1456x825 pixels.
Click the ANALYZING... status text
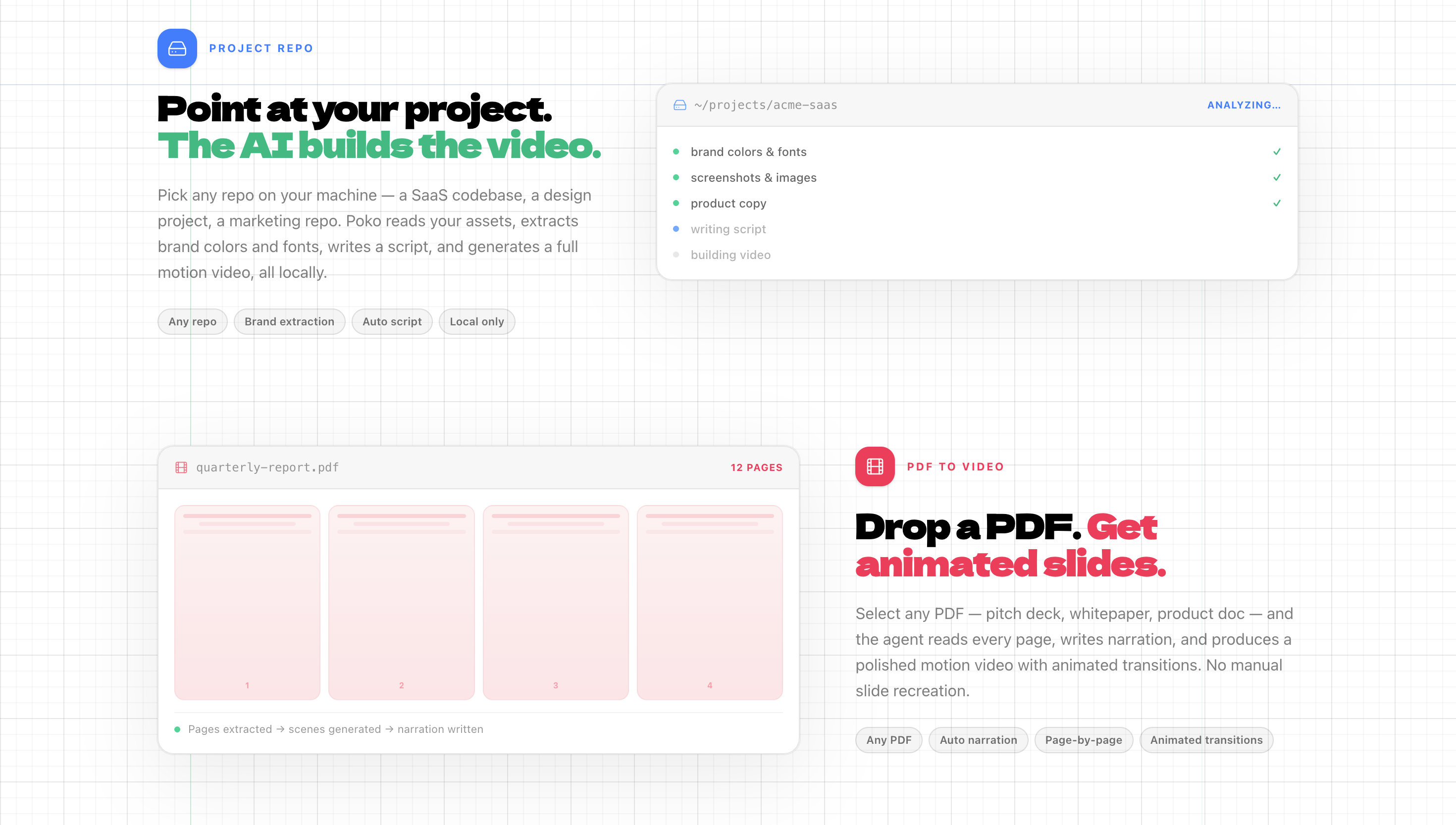1244,105
